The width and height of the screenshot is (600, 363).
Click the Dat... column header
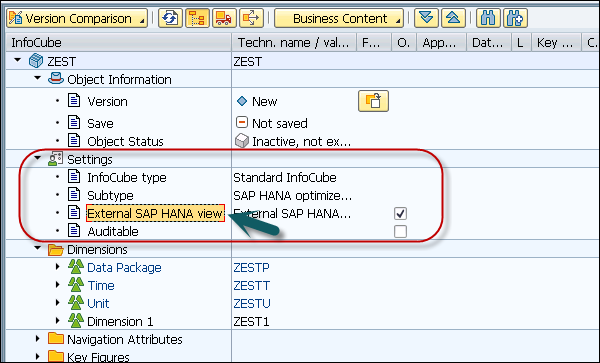tap(489, 42)
